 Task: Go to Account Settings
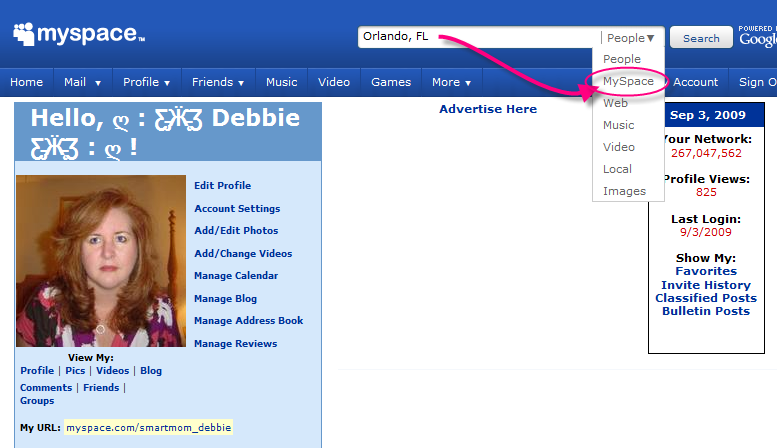(x=237, y=209)
